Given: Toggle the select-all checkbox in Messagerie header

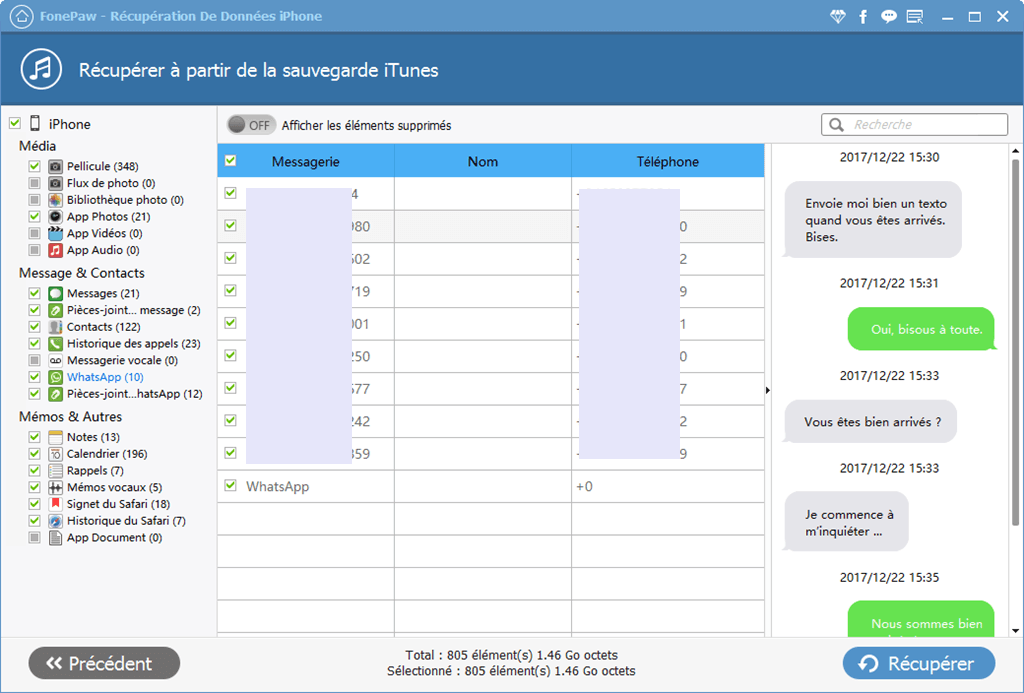Looking at the screenshot, I should (231, 161).
